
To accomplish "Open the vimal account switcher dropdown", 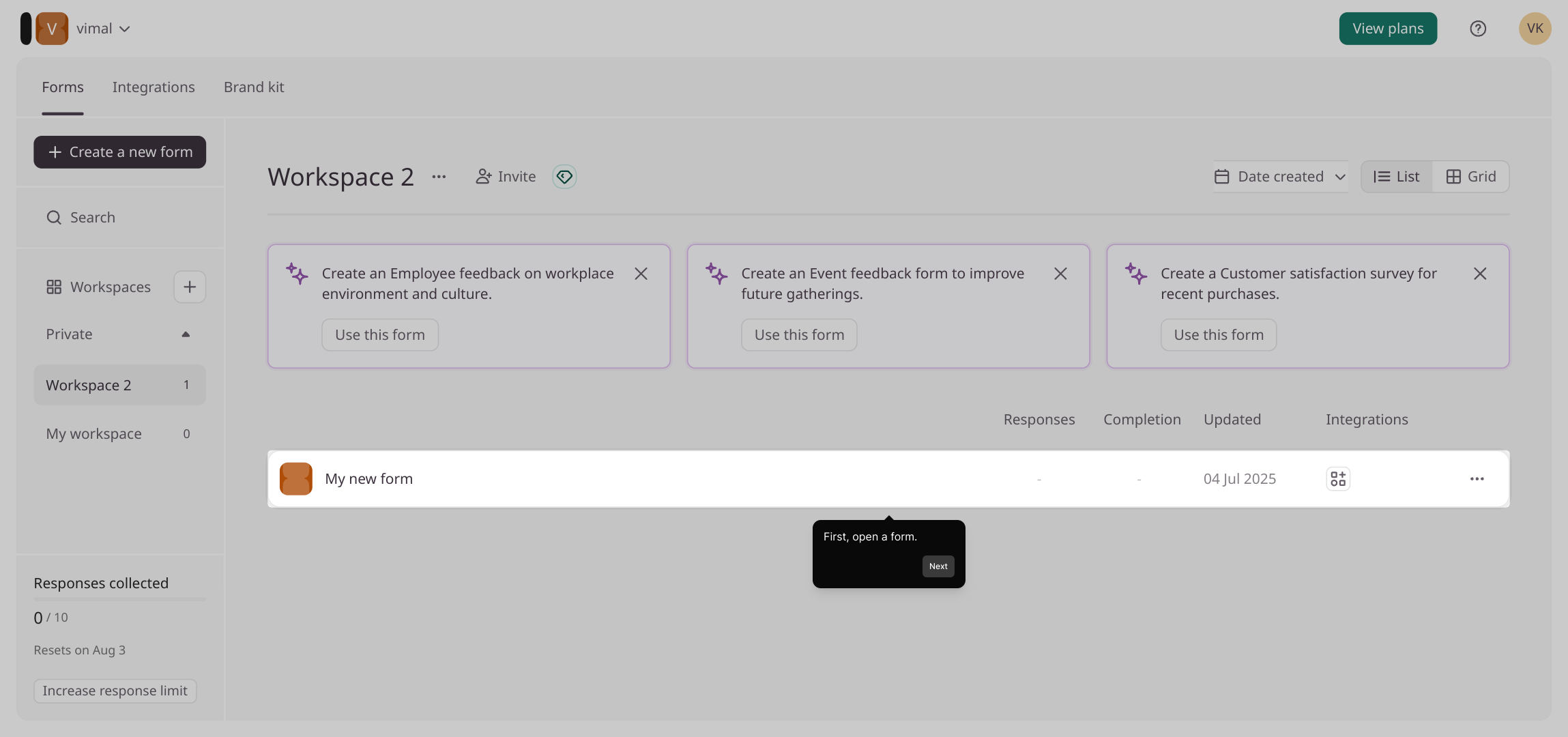I will (103, 29).
